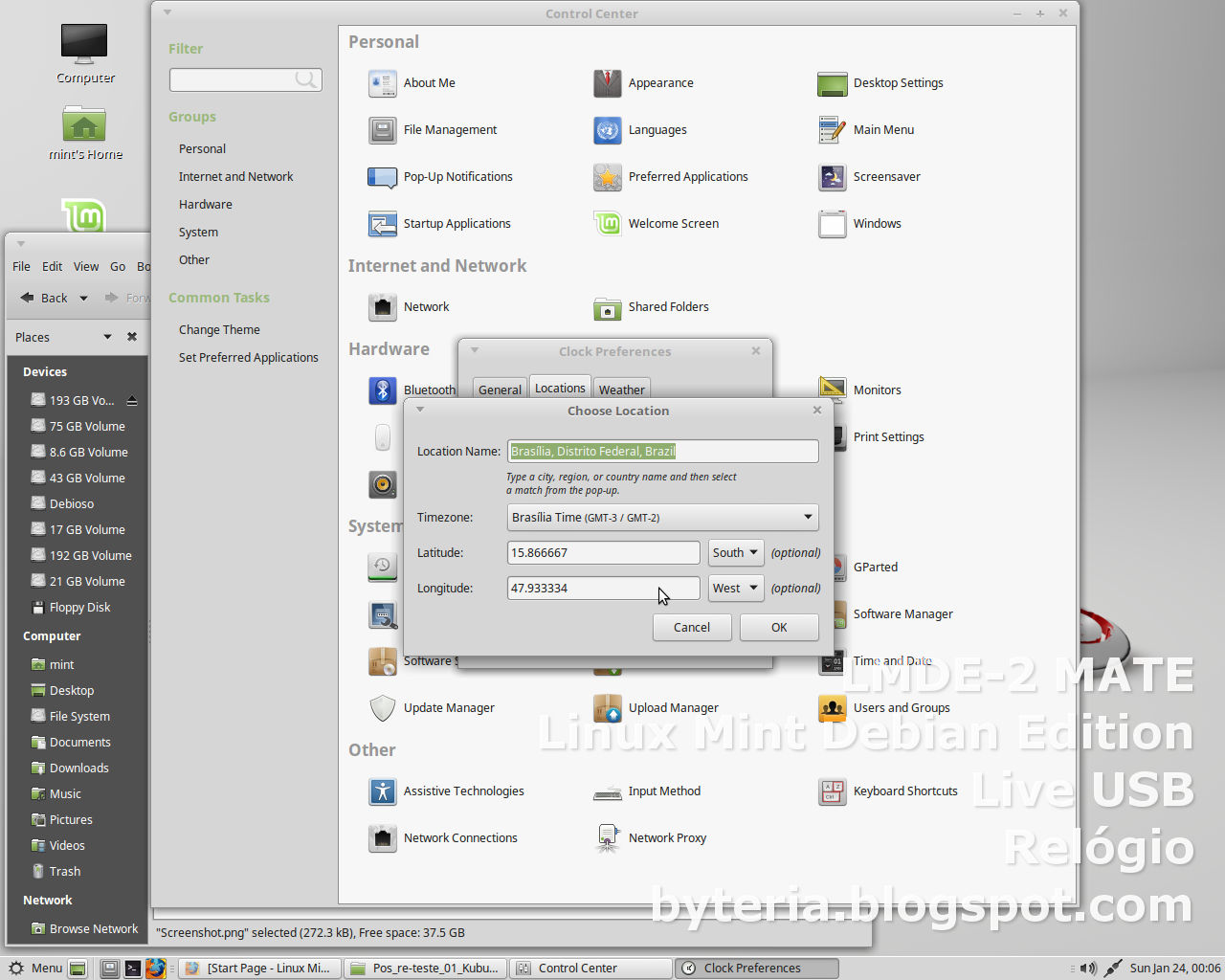The height and width of the screenshot is (980, 1225).
Task: Select the Hardware group in sidebar
Action: point(206,204)
